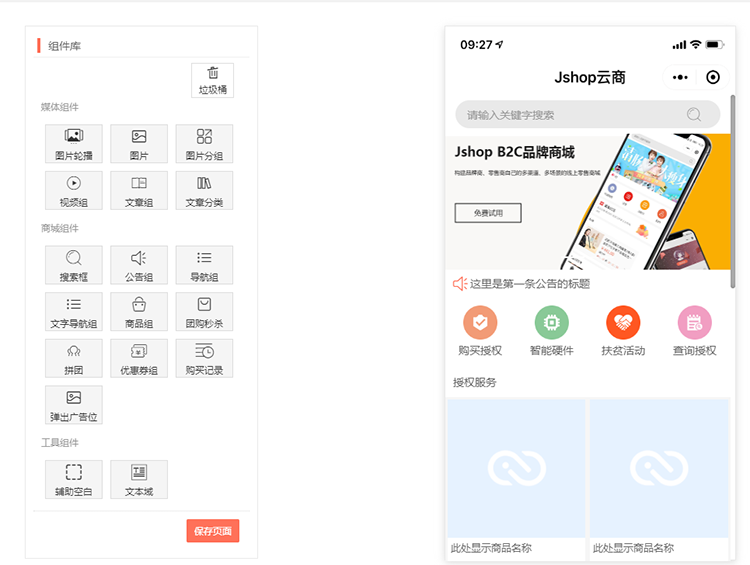
Task: Pick the 文字导航组 text navigation component
Action: tap(74, 311)
